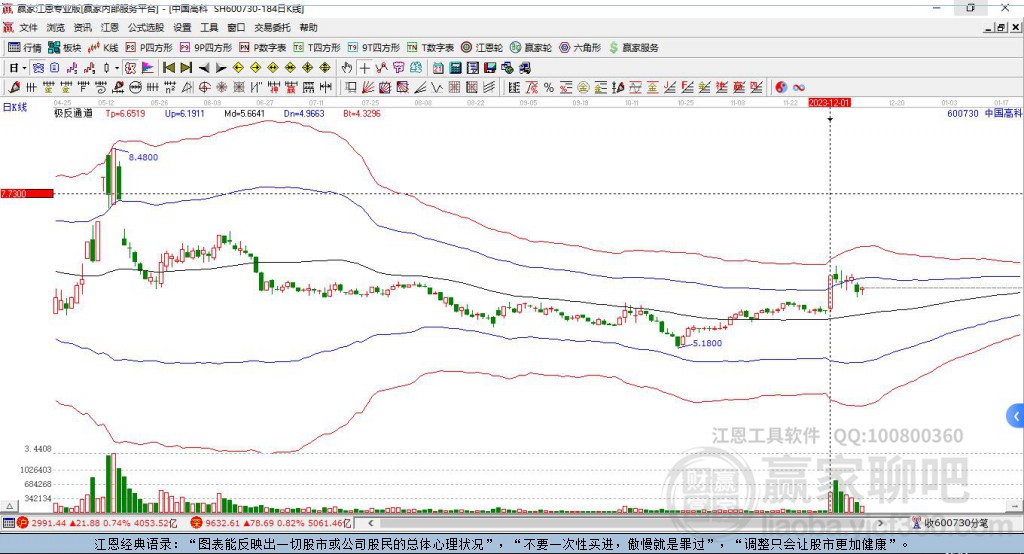The width and height of the screenshot is (1024, 554).
Task: Open the 公式选股 menu
Action: point(146,27)
